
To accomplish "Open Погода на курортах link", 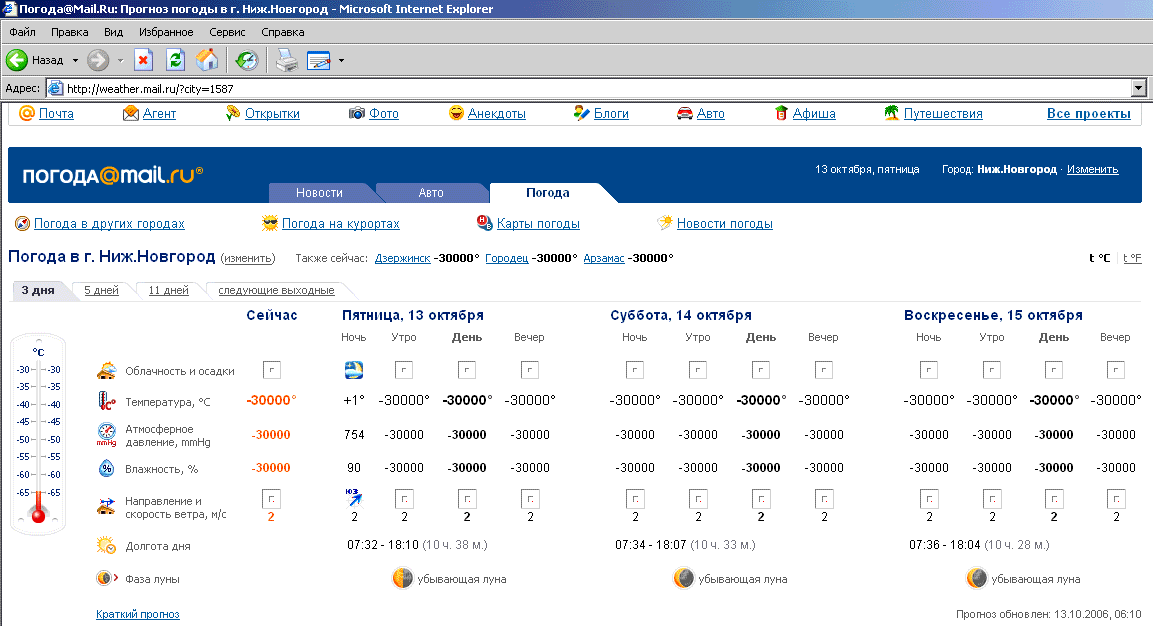I will click(340, 224).
